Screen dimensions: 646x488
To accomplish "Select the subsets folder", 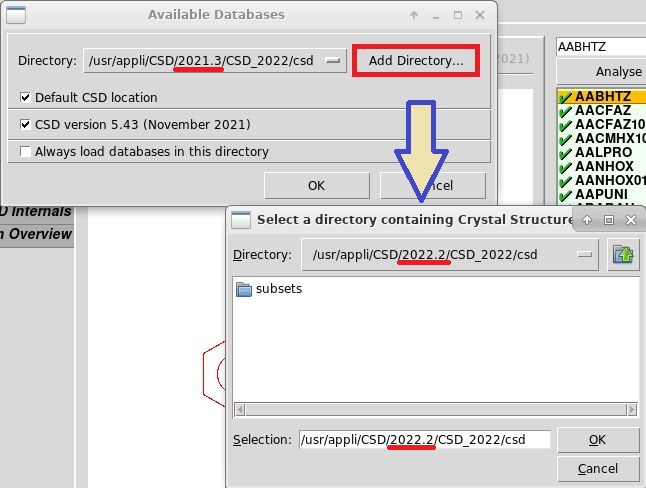I will (x=269, y=289).
